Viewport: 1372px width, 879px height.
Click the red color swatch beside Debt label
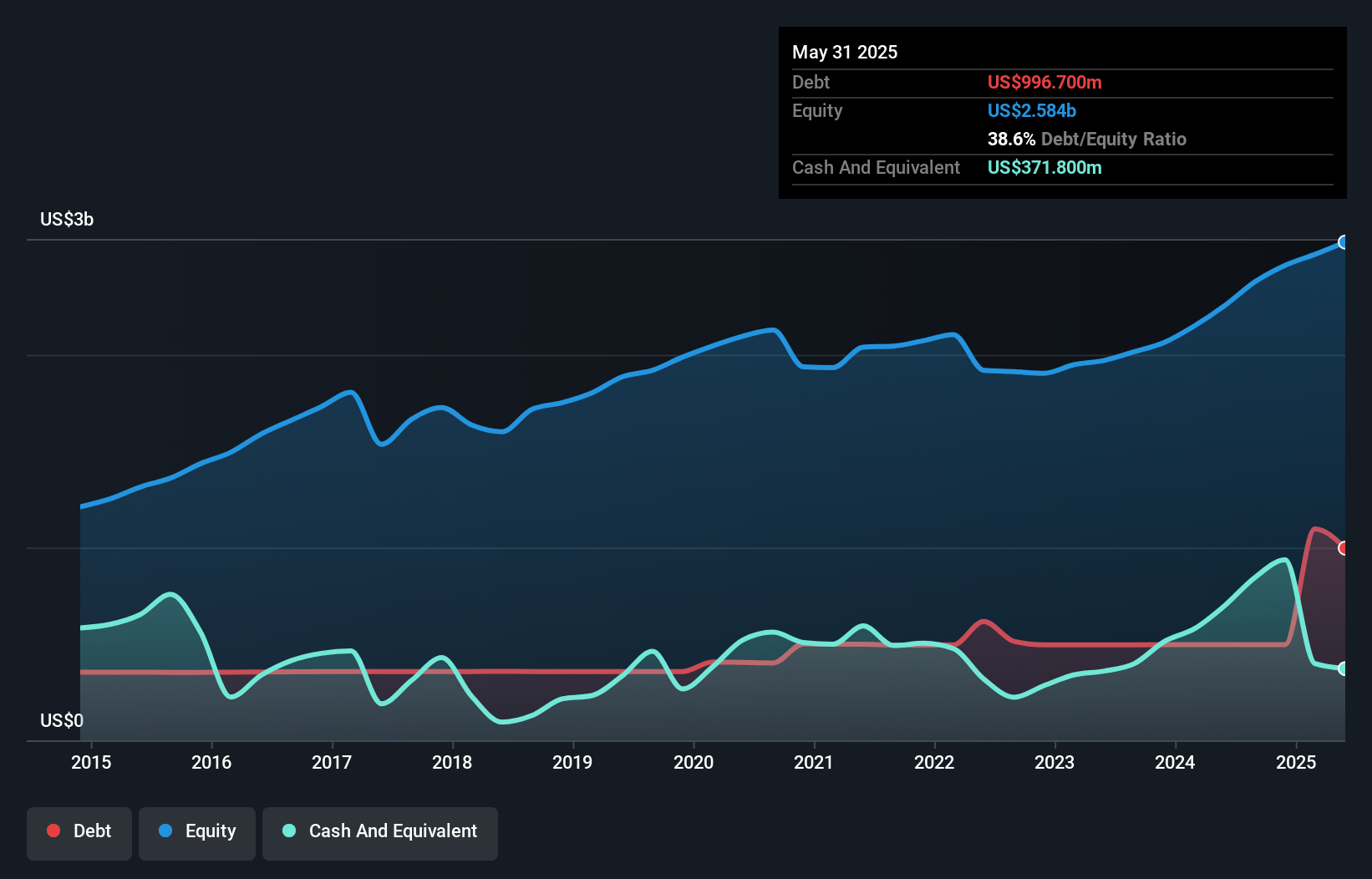pyautogui.click(x=53, y=831)
